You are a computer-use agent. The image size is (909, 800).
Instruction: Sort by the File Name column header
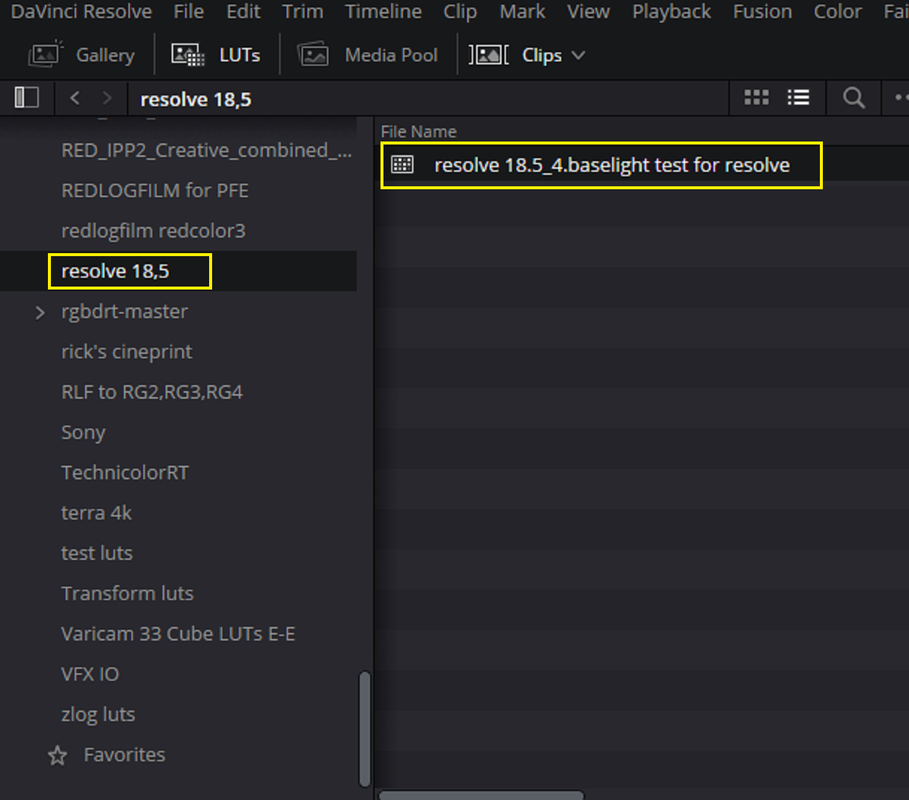point(419,132)
